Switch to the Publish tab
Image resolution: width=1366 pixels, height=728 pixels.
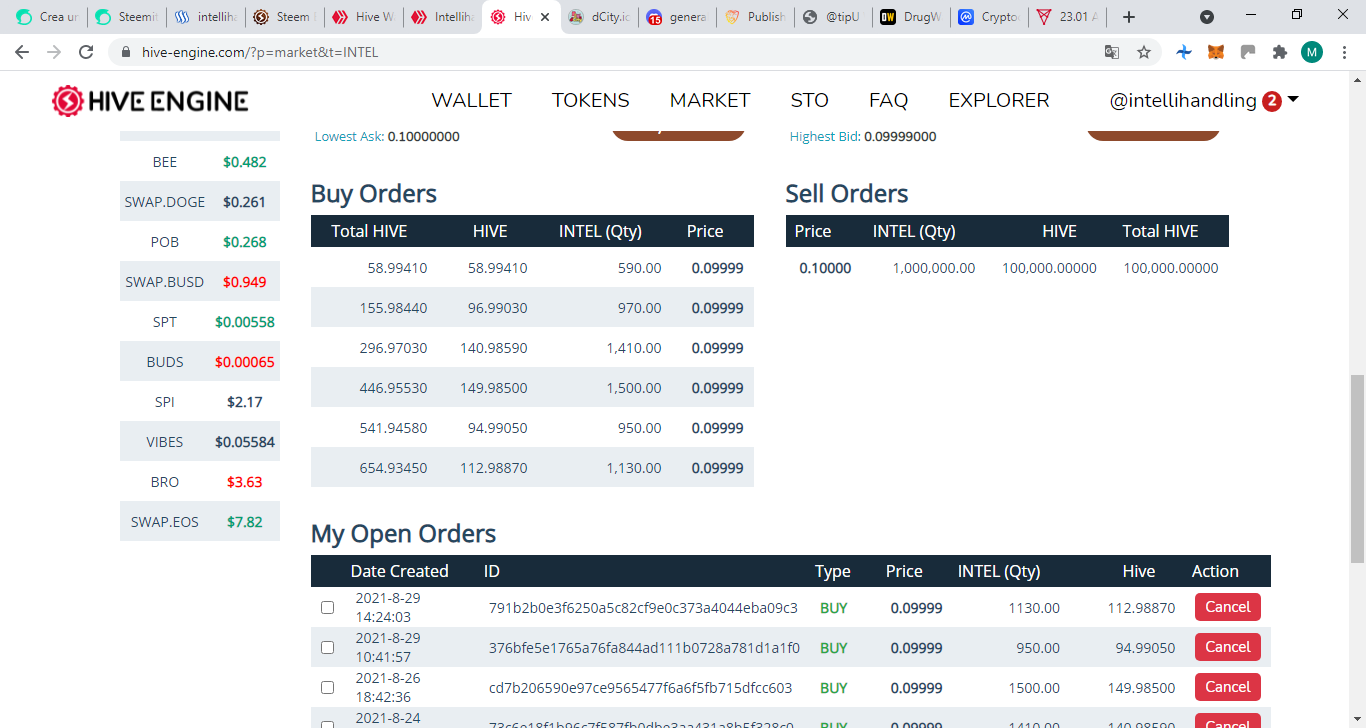click(x=756, y=17)
